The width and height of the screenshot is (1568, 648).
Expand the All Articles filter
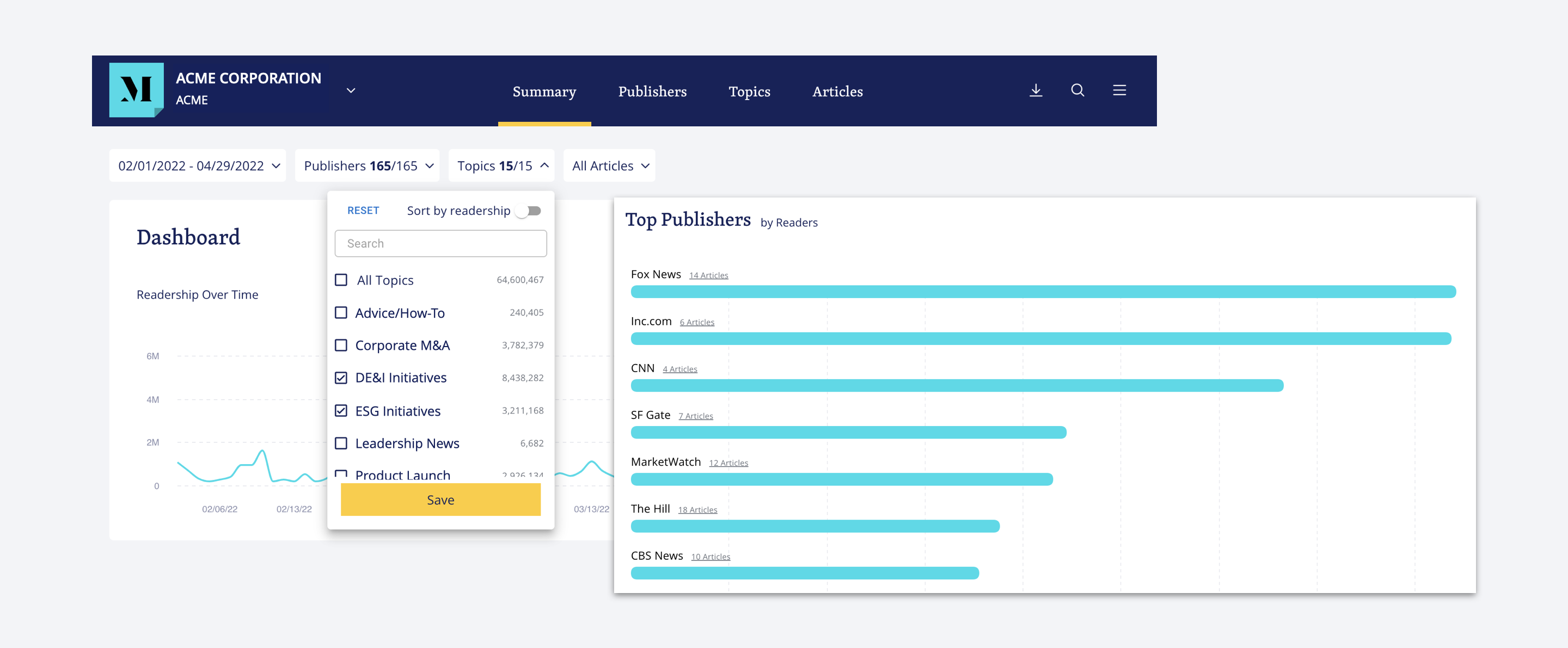click(609, 166)
